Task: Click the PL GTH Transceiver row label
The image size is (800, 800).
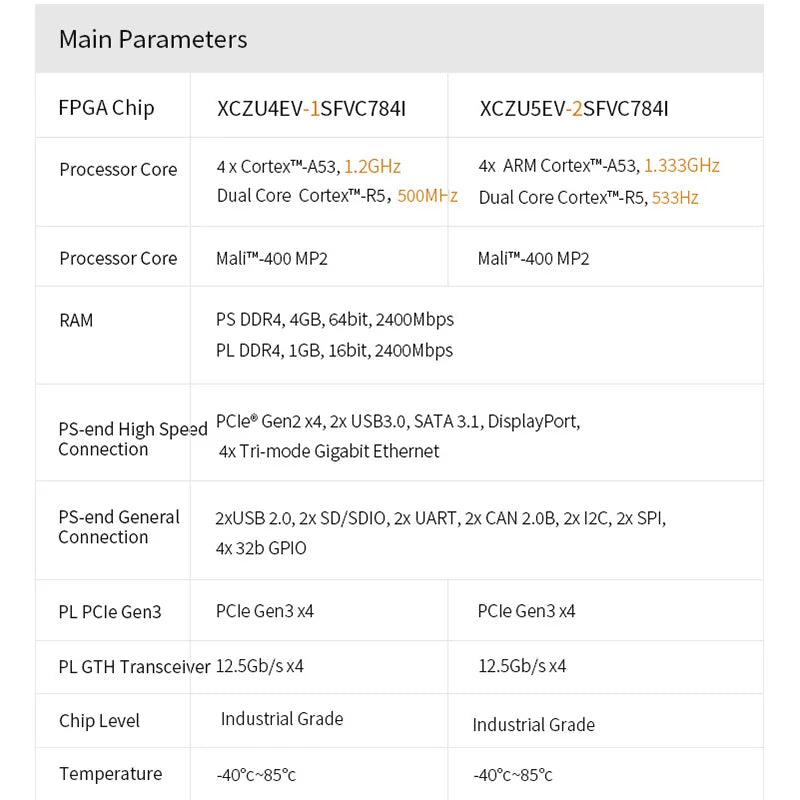Action: click(134, 667)
